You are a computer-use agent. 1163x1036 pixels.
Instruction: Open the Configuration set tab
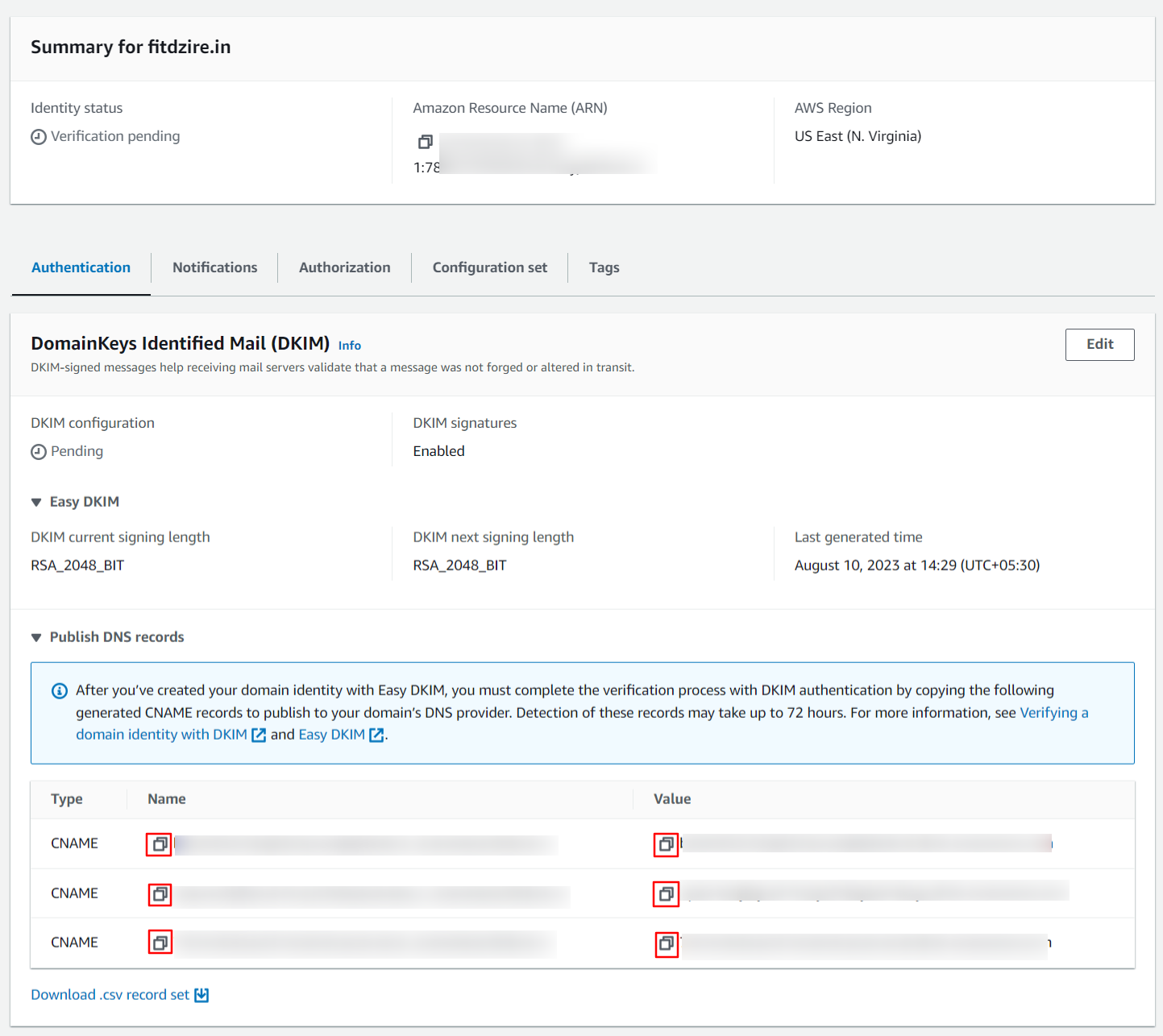(x=489, y=267)
